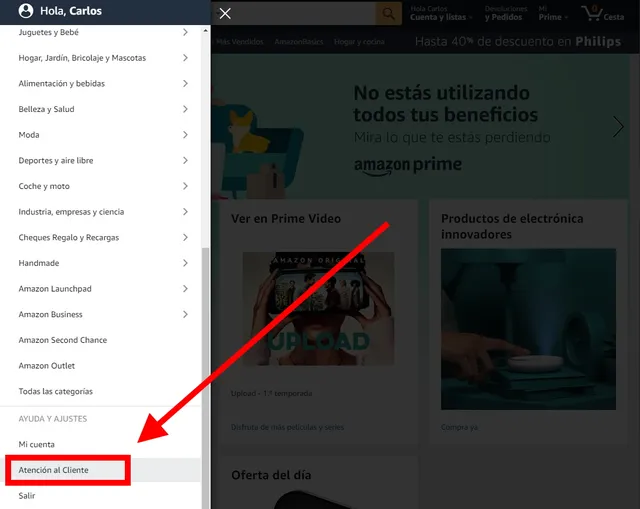The height and width of the screenshot is (509, 640).
Task: Open the Upload Prime Video thumbnail
Action: point(318,309)
